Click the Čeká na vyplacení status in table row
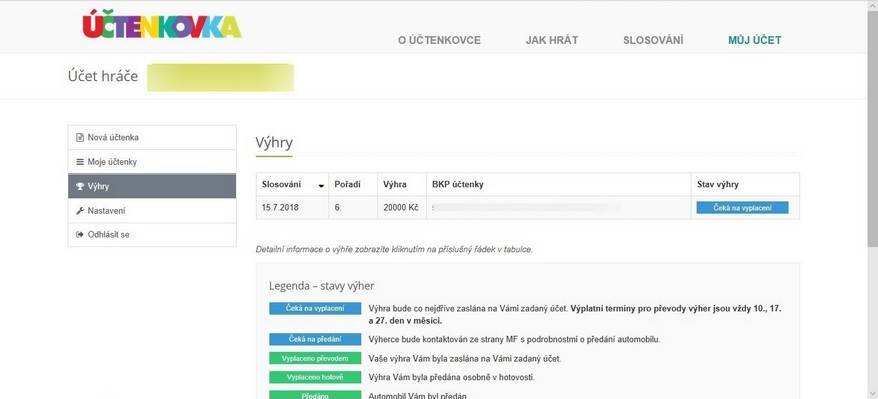 [742, 208]
